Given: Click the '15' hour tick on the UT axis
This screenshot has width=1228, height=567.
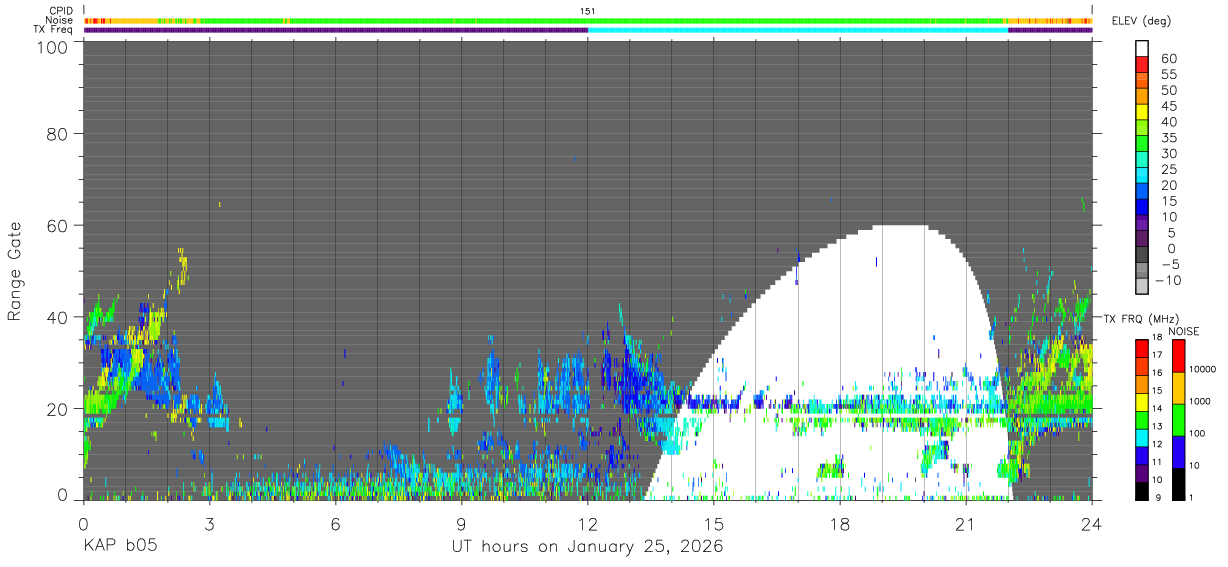Looking at the screenshot, I should point(714,523).
